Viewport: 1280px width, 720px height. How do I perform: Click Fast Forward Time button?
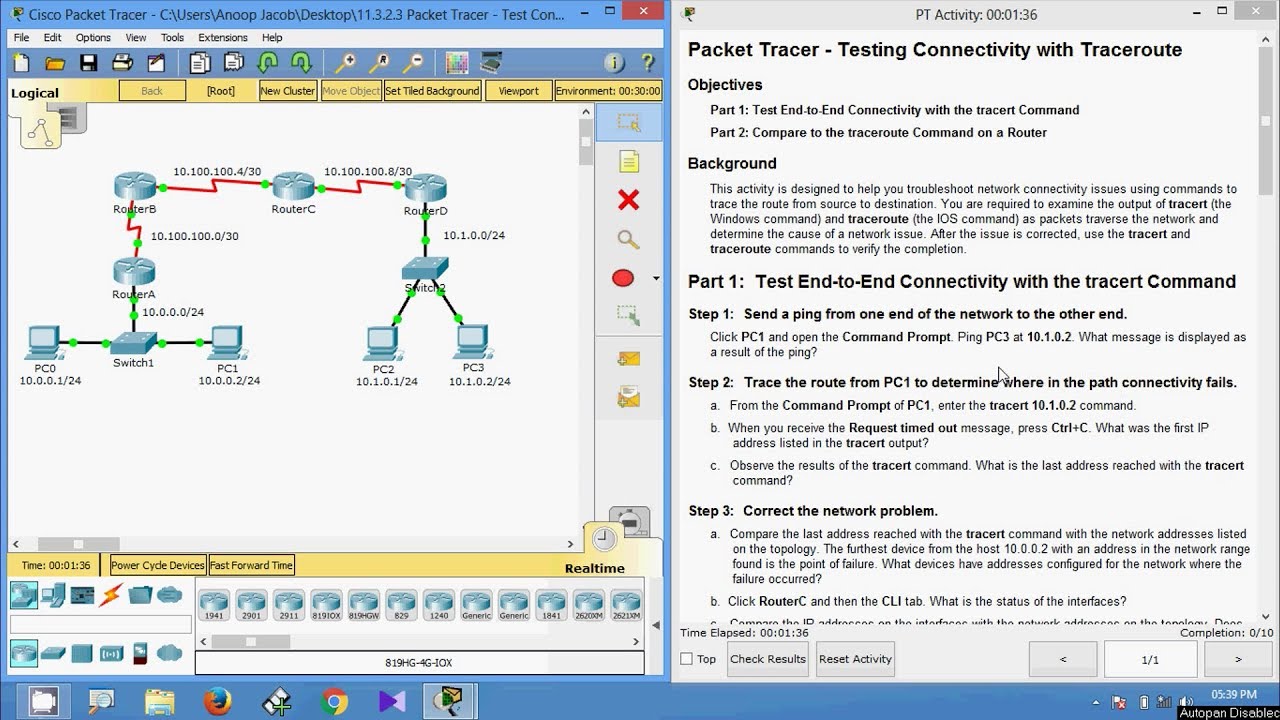tap(251, 565)
